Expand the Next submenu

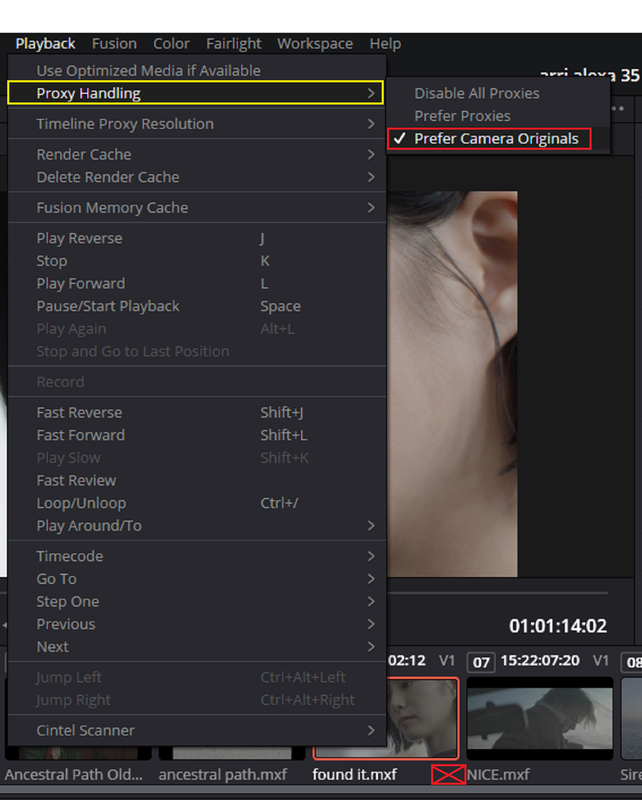[x=197, y=646]
